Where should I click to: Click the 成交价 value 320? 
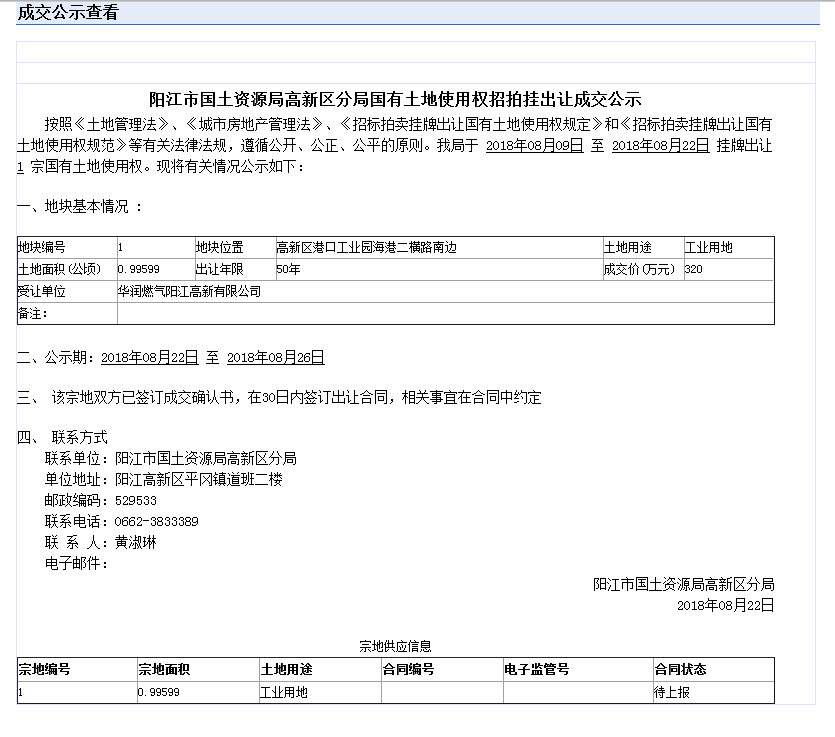693,269
